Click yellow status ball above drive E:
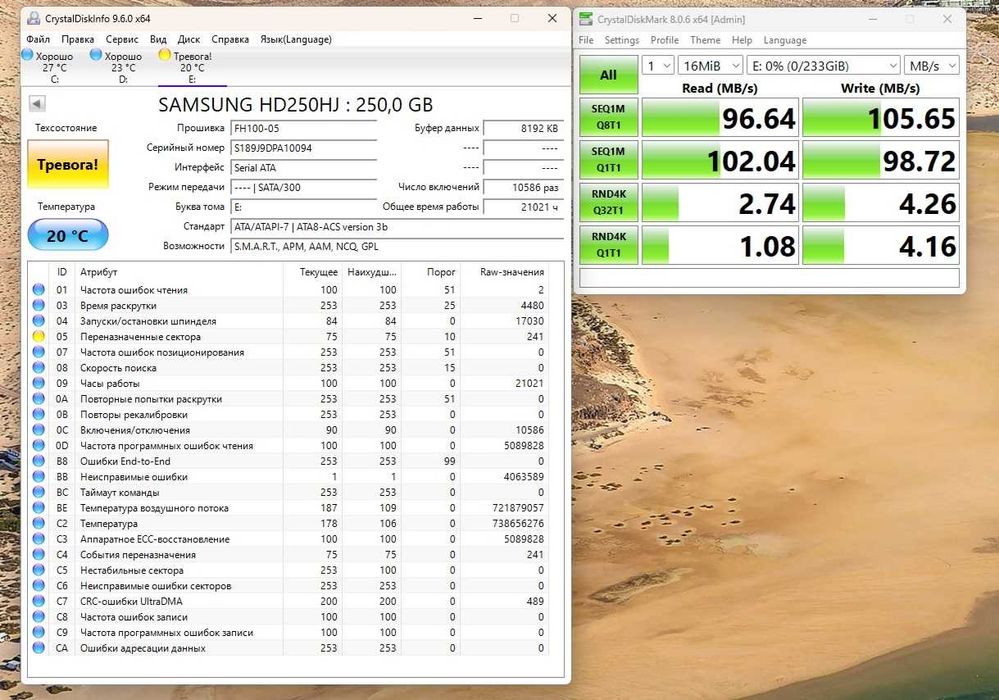The height and width of the screenshot is (700, 999). click(x=164, y=55)
